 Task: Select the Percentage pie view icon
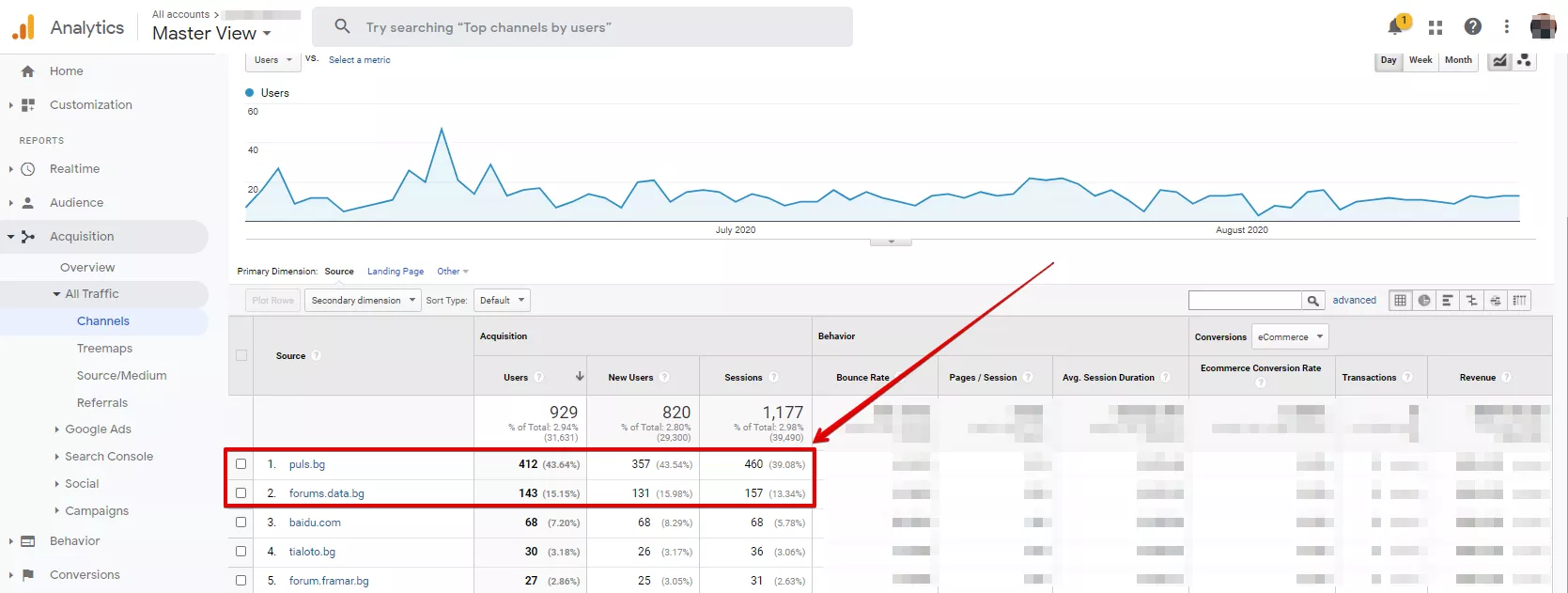coord(1424,300)
